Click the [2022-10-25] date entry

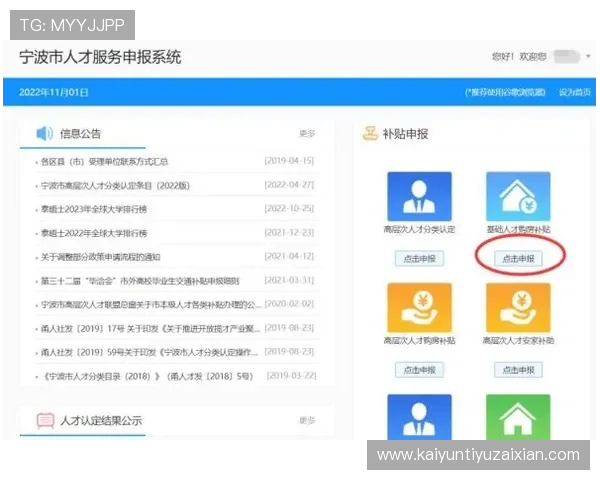pyautogui.click(x=289, y=209)
